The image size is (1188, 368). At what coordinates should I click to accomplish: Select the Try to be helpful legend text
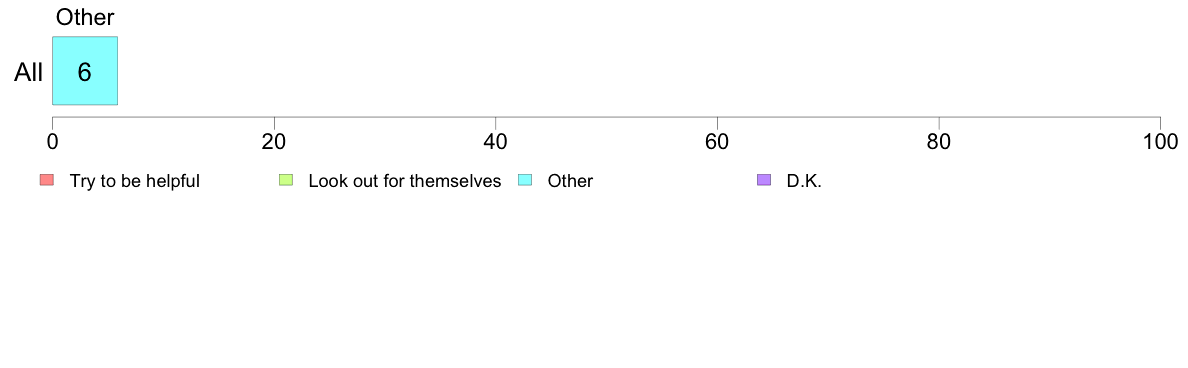point(135,181)
